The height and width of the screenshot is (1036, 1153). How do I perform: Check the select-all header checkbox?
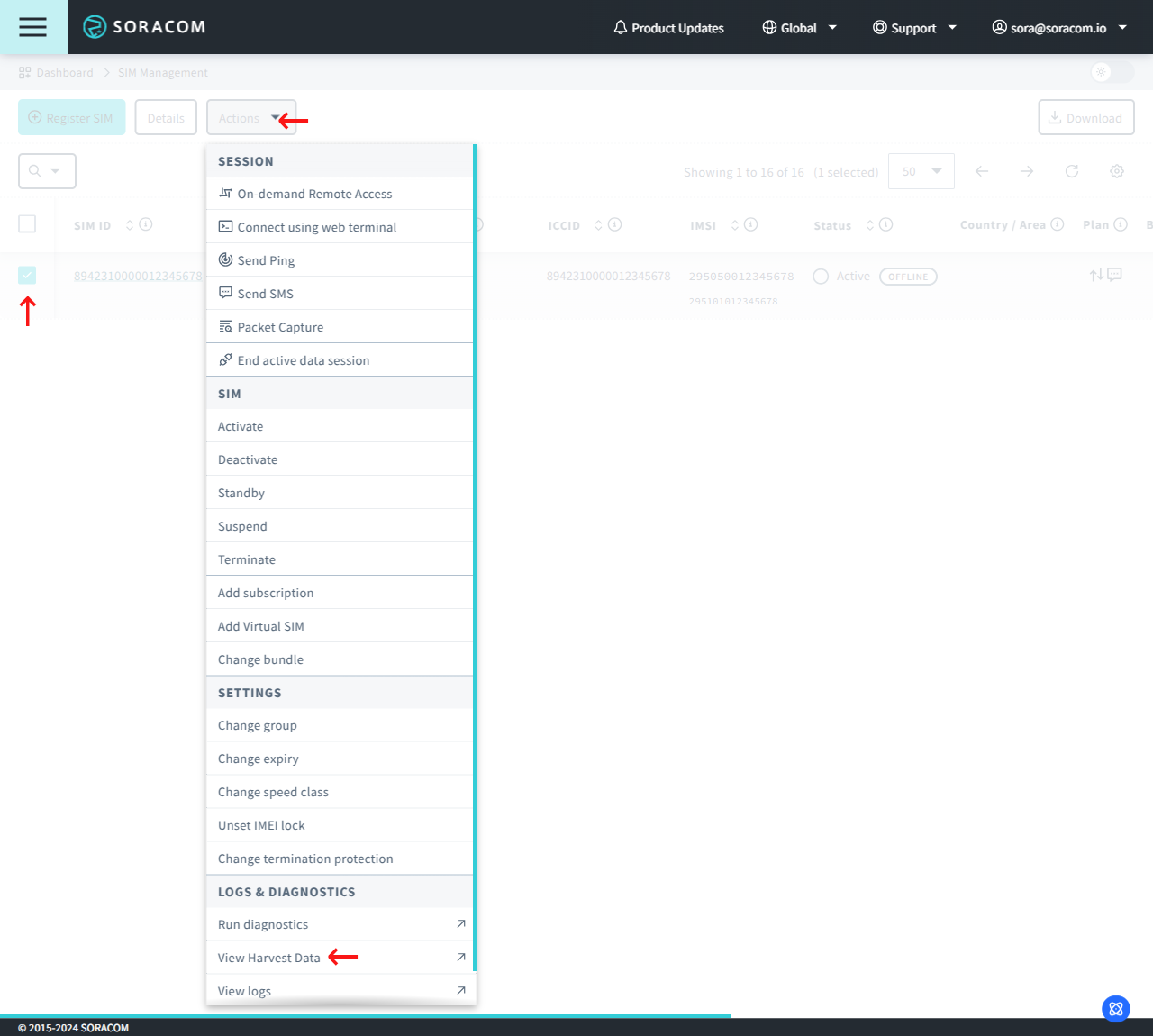coord(27,224)
